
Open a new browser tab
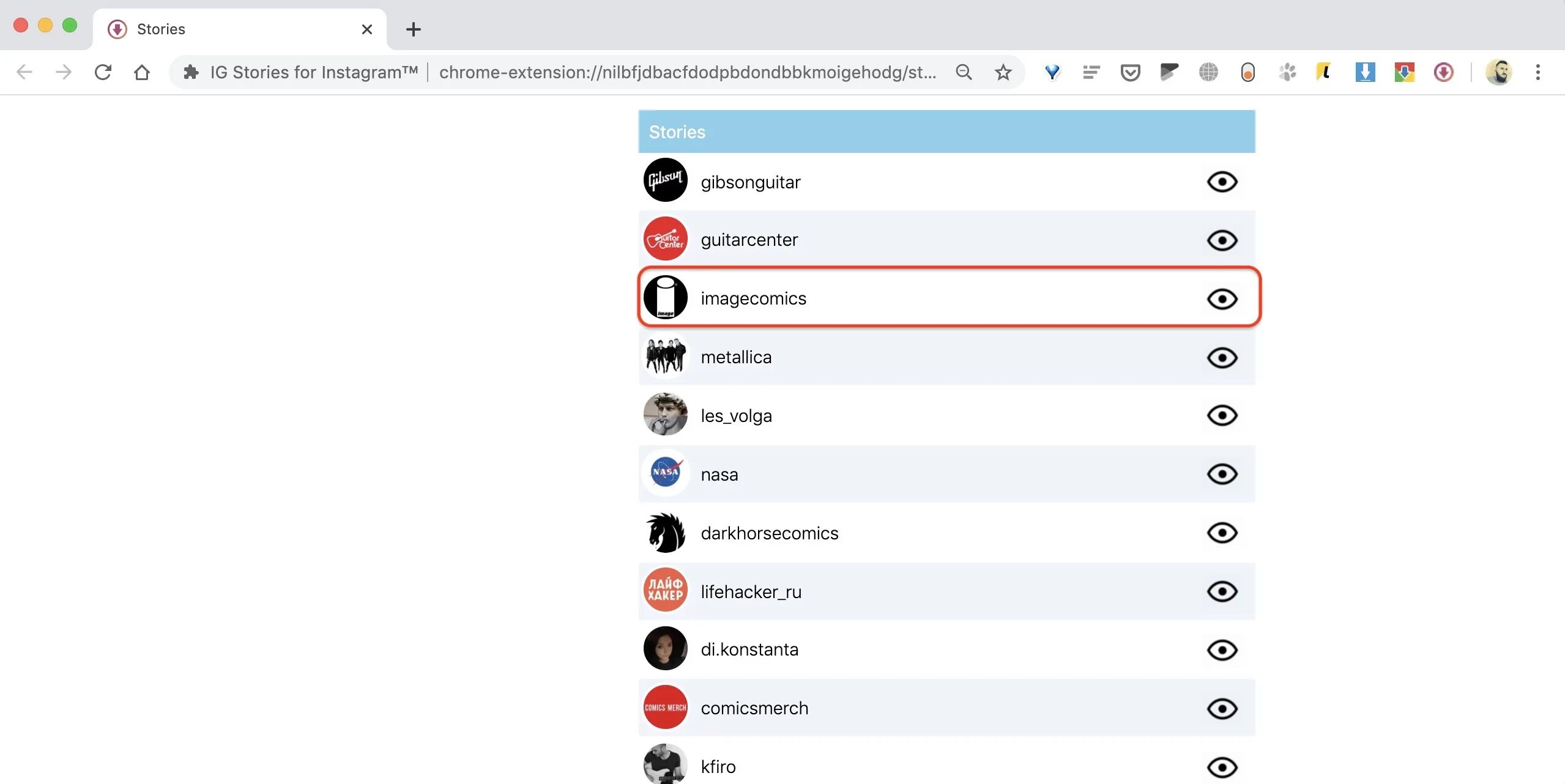[414, 29]
